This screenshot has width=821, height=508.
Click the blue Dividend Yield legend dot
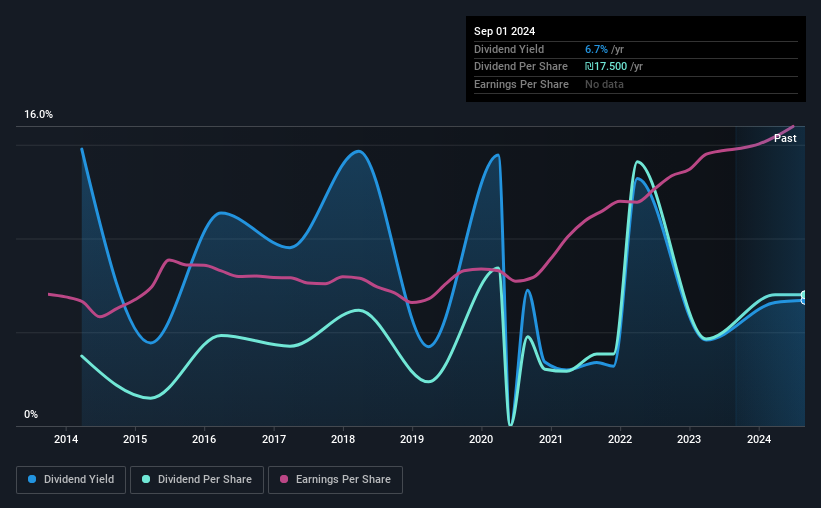pyautogui.click(x=32, y=479)
